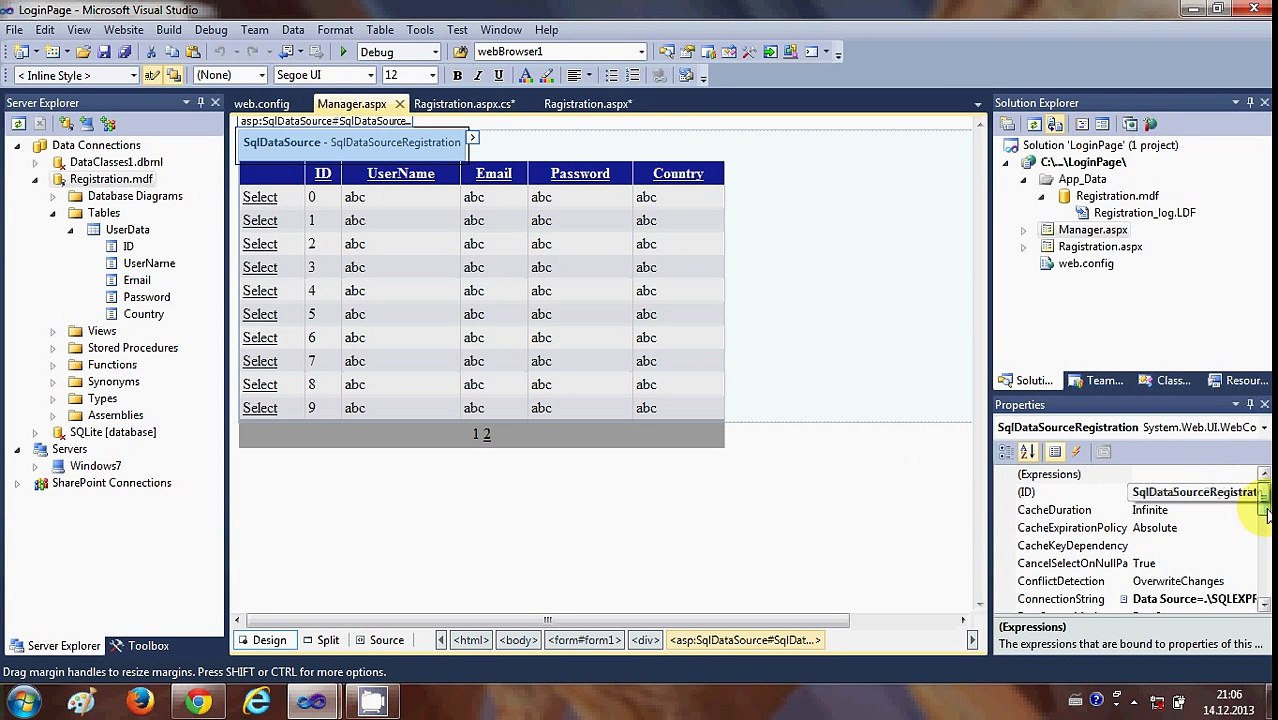
Task: Open ASP.NET Configuration from Solution Explorer toolbar
Action: (1151, 125)
